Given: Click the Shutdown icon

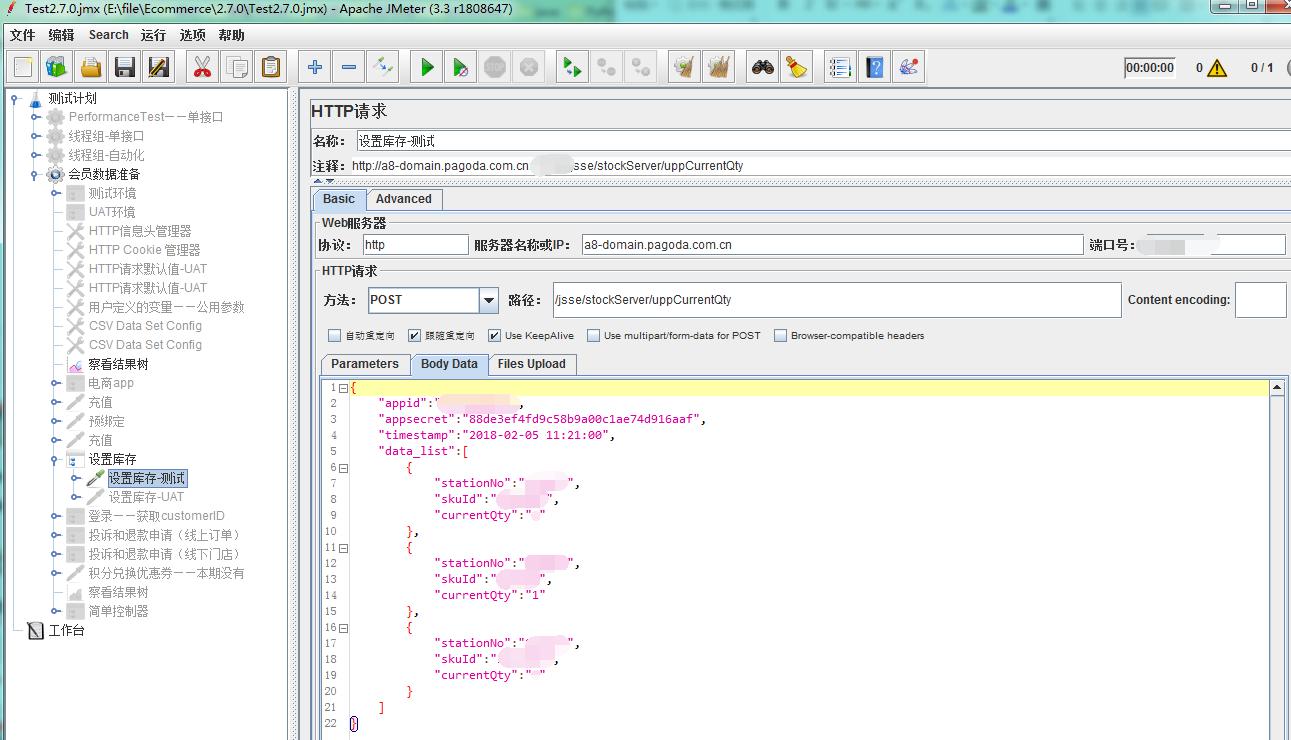Looking at the screenshot, I should point(529,67).
